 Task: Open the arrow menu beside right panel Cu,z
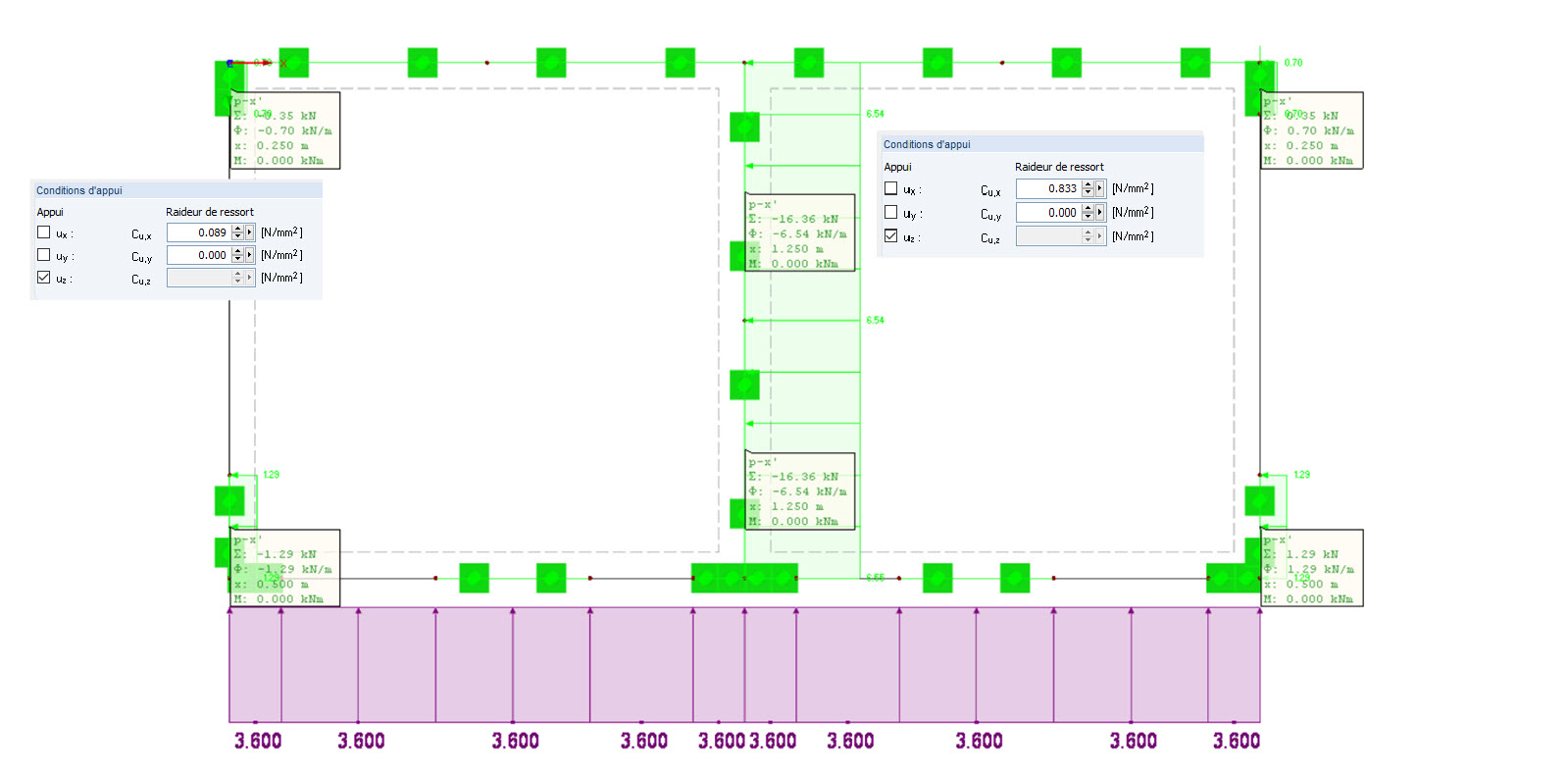coord(1100,236)
